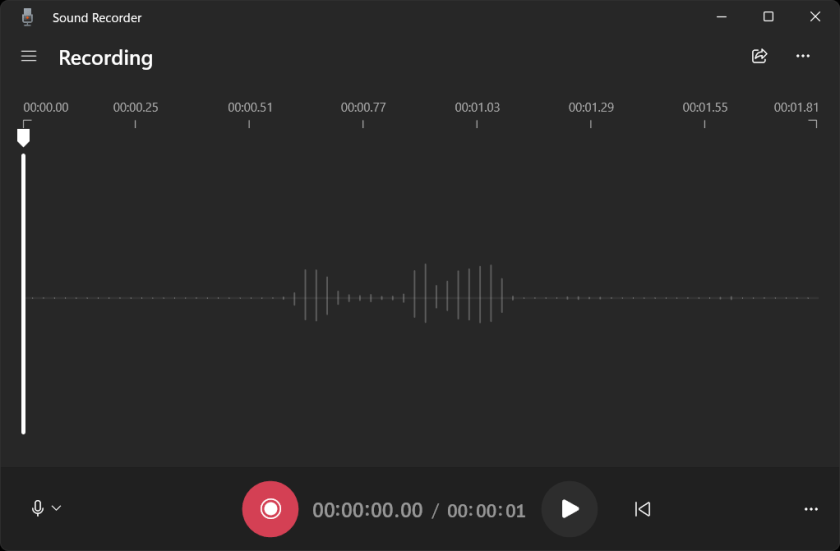Play the recording
This screenshot has height=551, width=840.
pyautogui.click(x=569, y=509)
